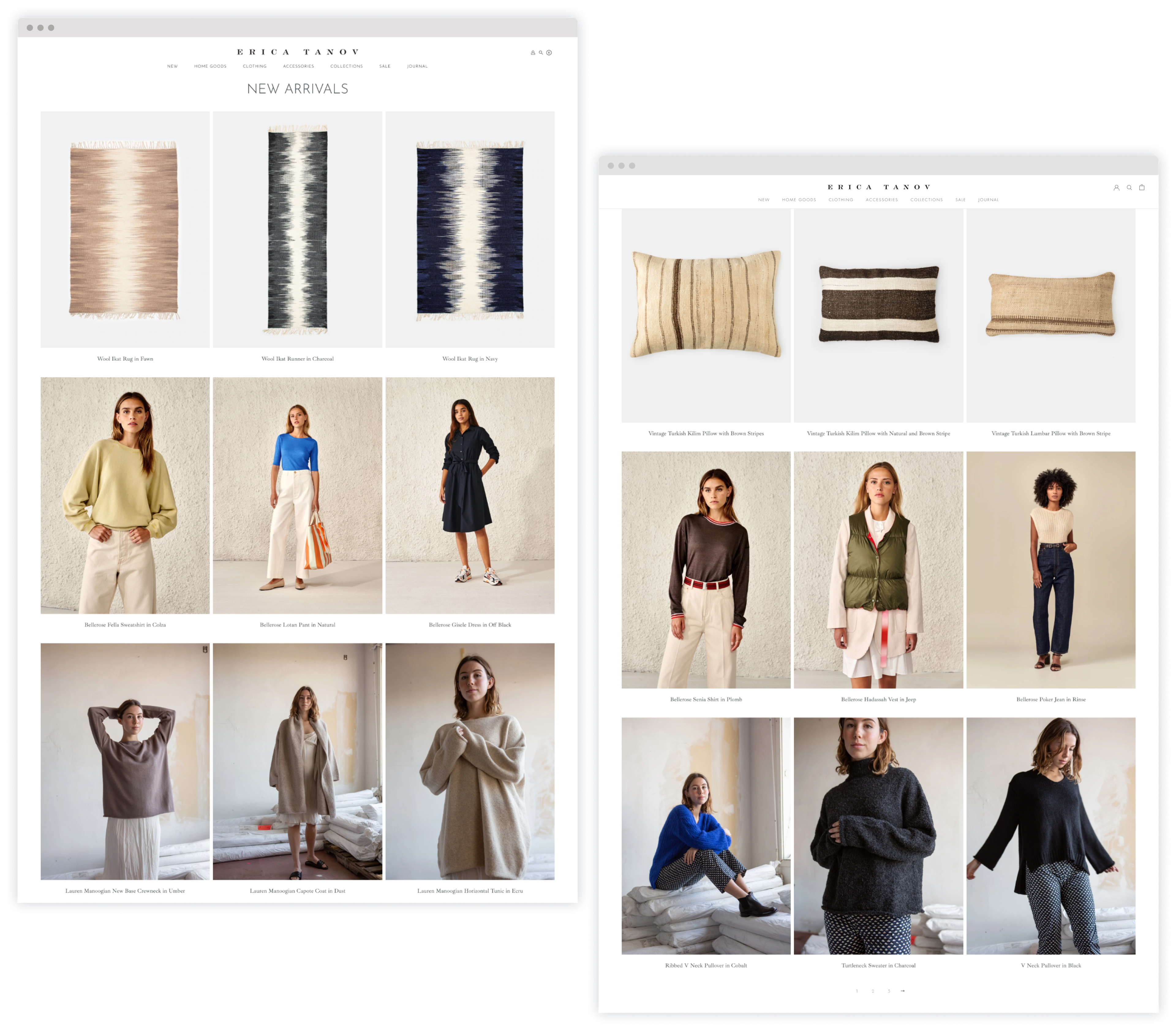Open account icon in left window header
Image resolution: width=1176 pixels, height=1030 pixels.
pos(533,53)
